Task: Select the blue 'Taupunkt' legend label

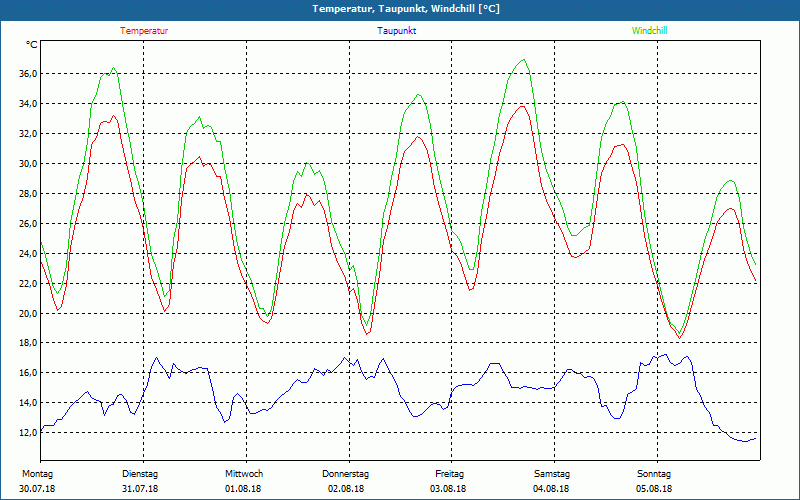Action: pos(396,31)
